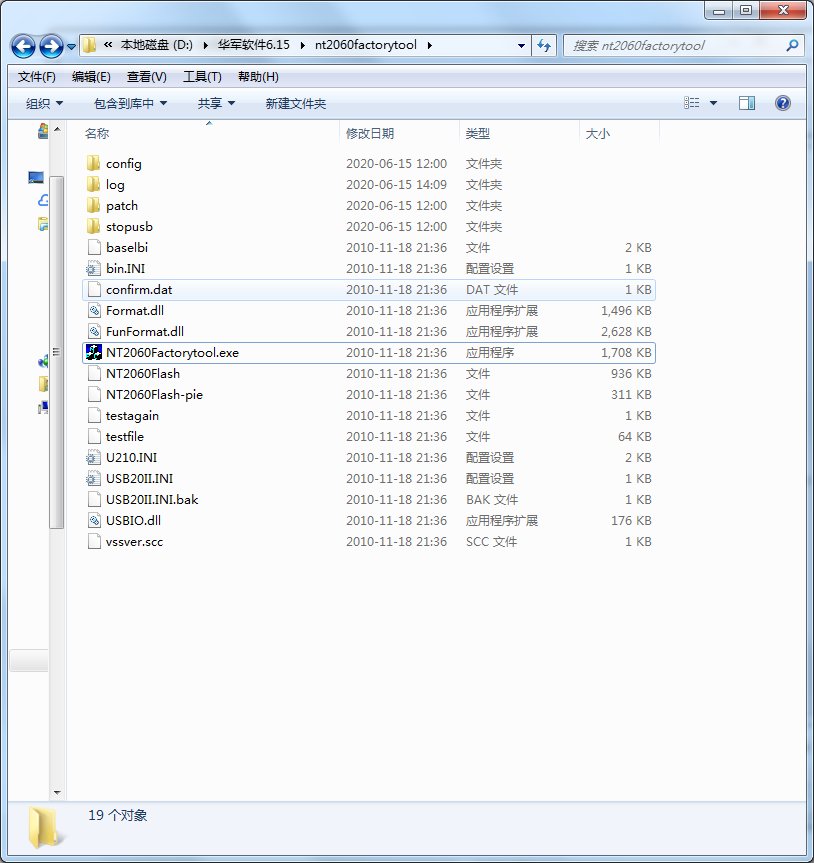The height and width of the screenshot is (863, 814).
Task: Select the testfile file icon
Action: 94,436
